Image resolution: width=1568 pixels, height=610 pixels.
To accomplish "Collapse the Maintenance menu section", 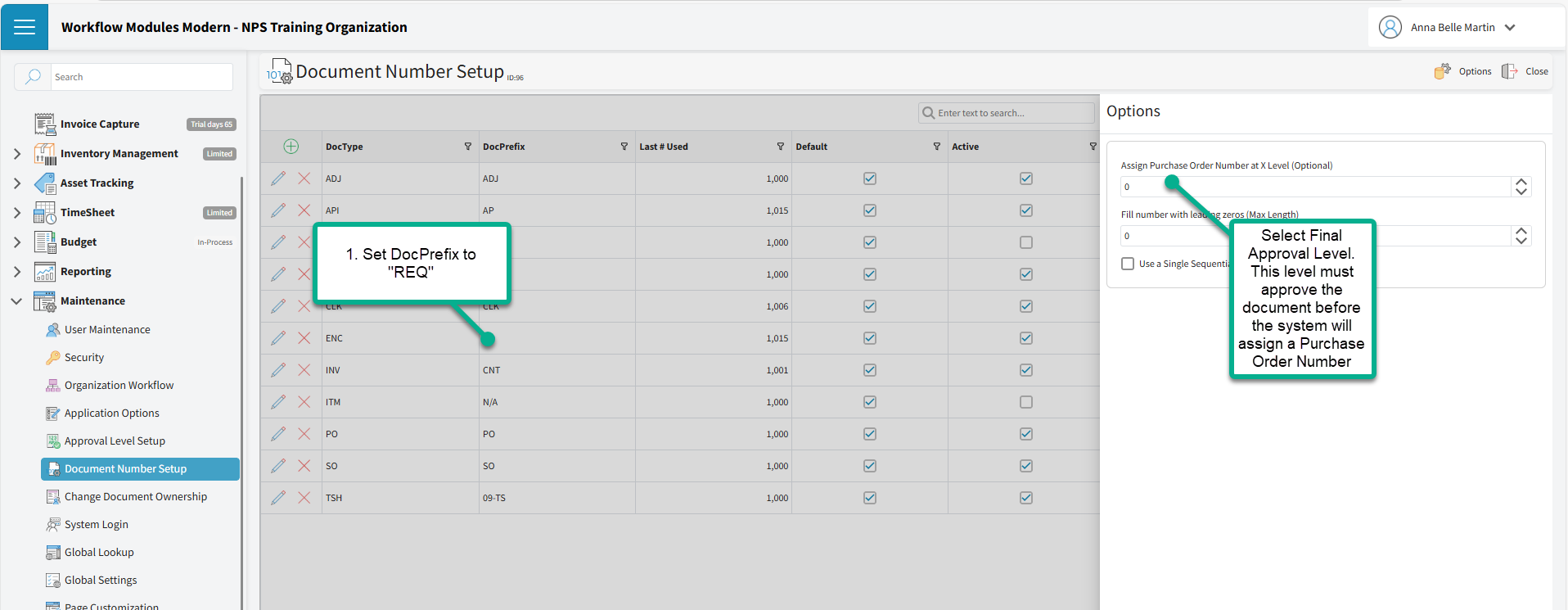I will click(x=17, y=301).
